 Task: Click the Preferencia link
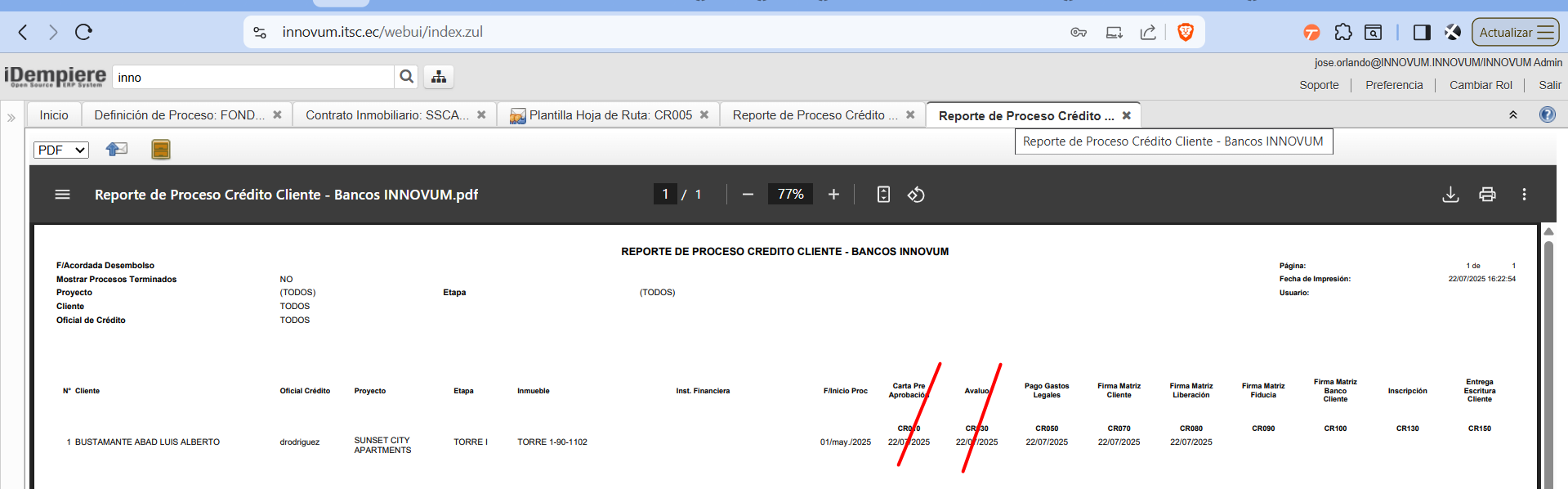click(1394, 85)
